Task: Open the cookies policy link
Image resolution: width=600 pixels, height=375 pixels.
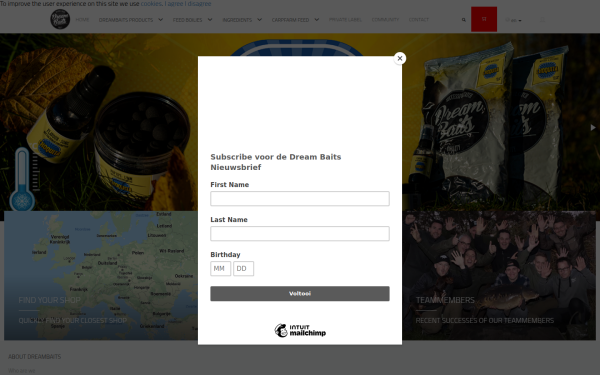Action: 151,3
